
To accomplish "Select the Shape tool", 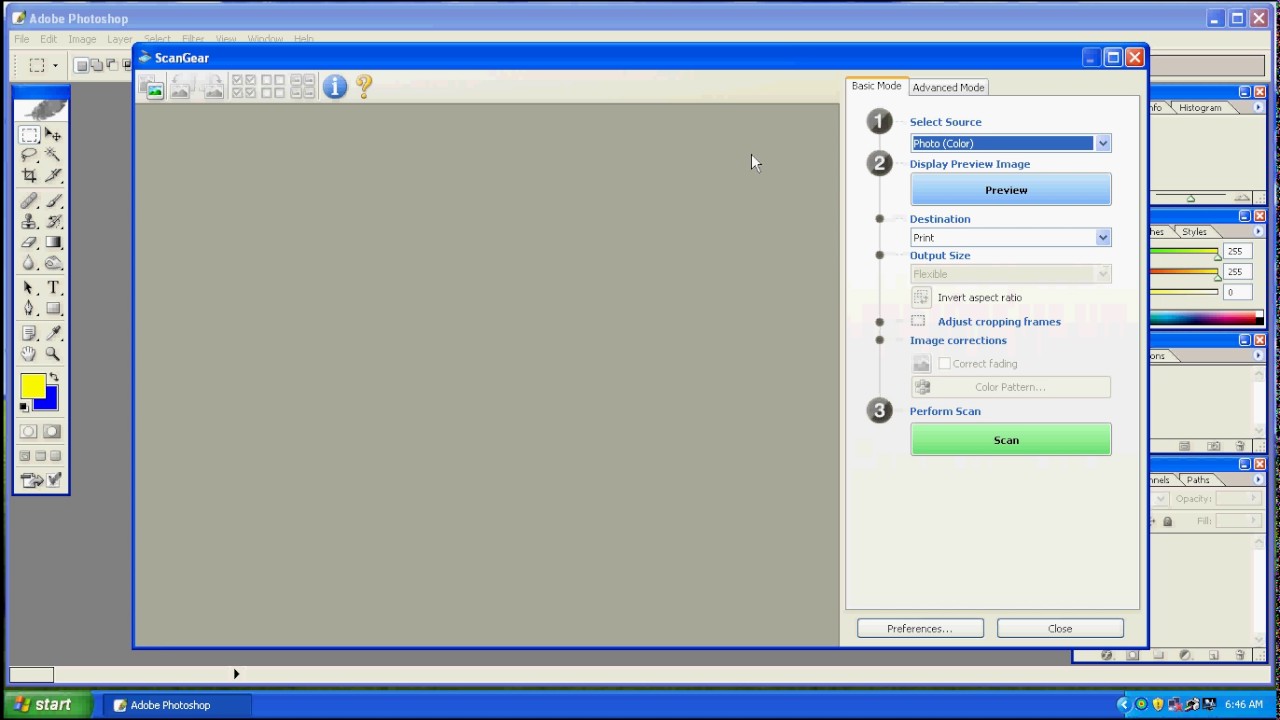I will pyautogui.click(x=53, y=309).
